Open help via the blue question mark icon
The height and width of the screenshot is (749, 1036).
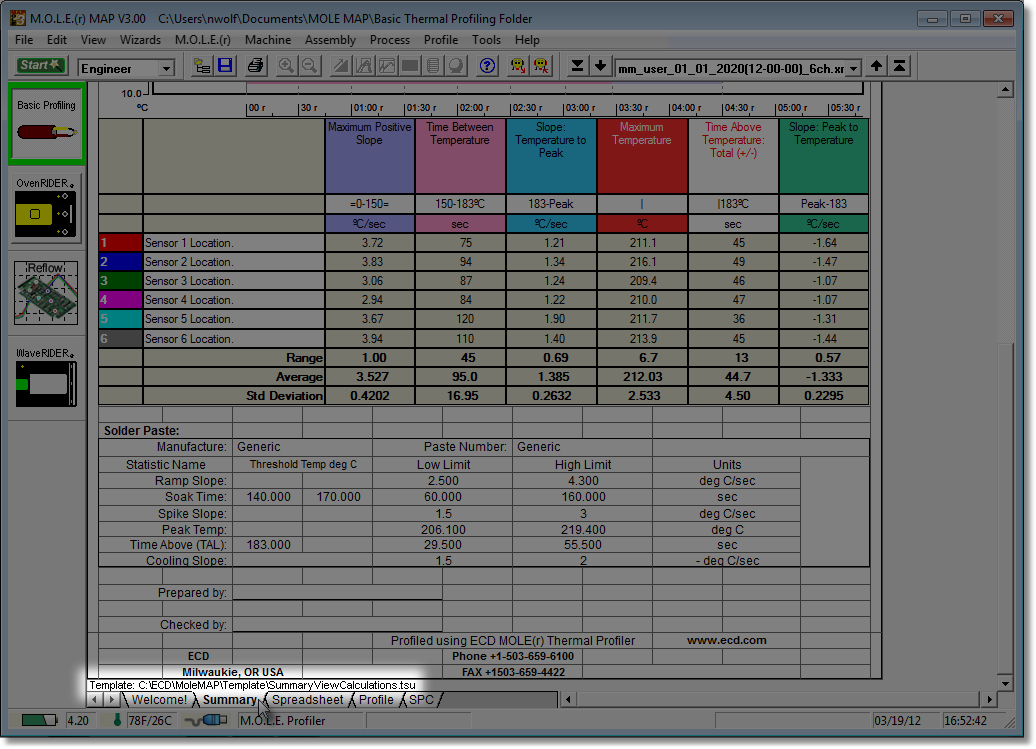[488, 66]
